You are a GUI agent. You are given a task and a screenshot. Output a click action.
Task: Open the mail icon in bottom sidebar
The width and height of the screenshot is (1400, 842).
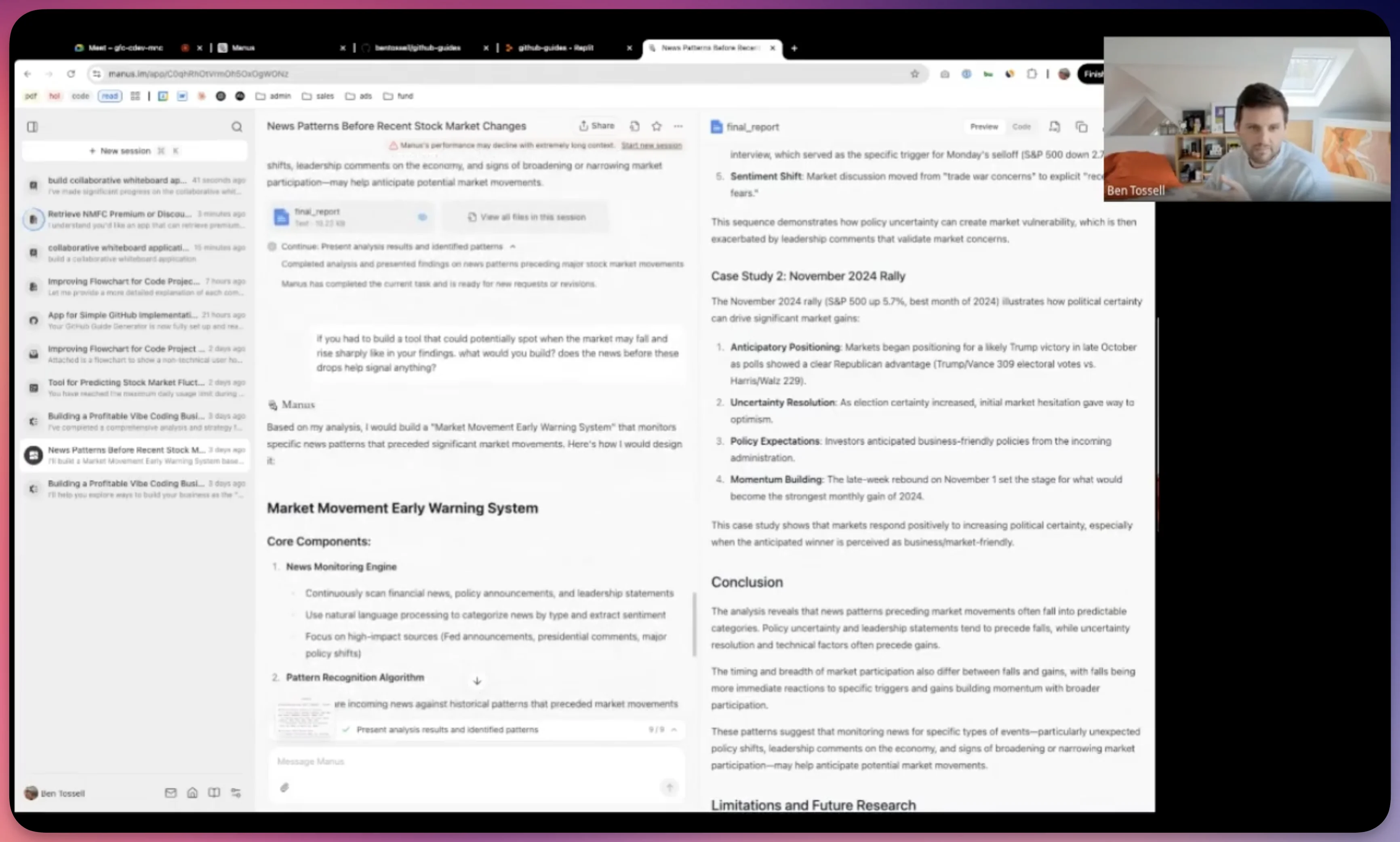tap(170, 793)
